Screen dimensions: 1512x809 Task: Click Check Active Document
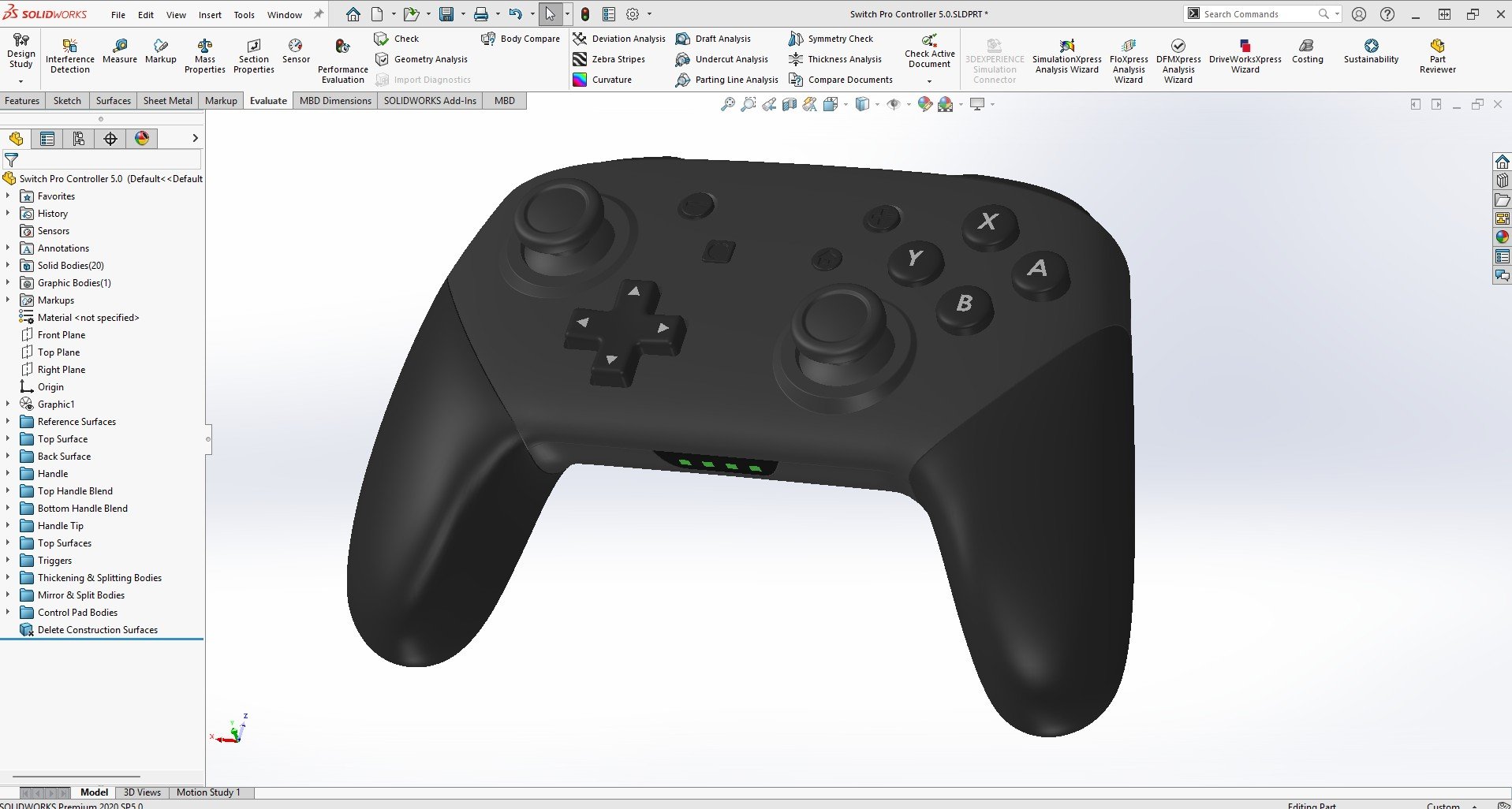929,51
